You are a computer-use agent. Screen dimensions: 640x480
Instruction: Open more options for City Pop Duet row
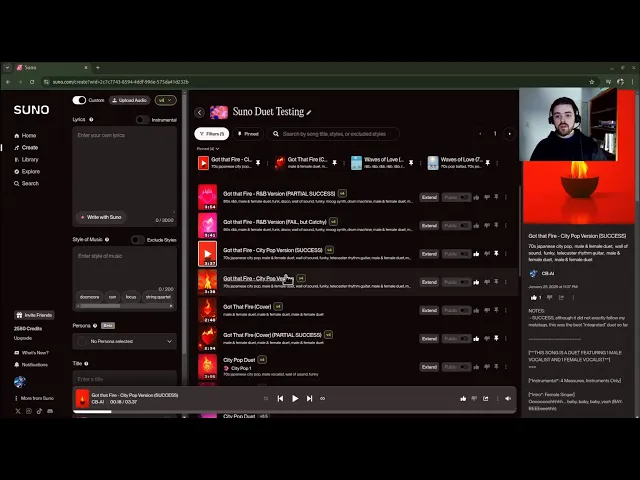[x=506, y=367]
